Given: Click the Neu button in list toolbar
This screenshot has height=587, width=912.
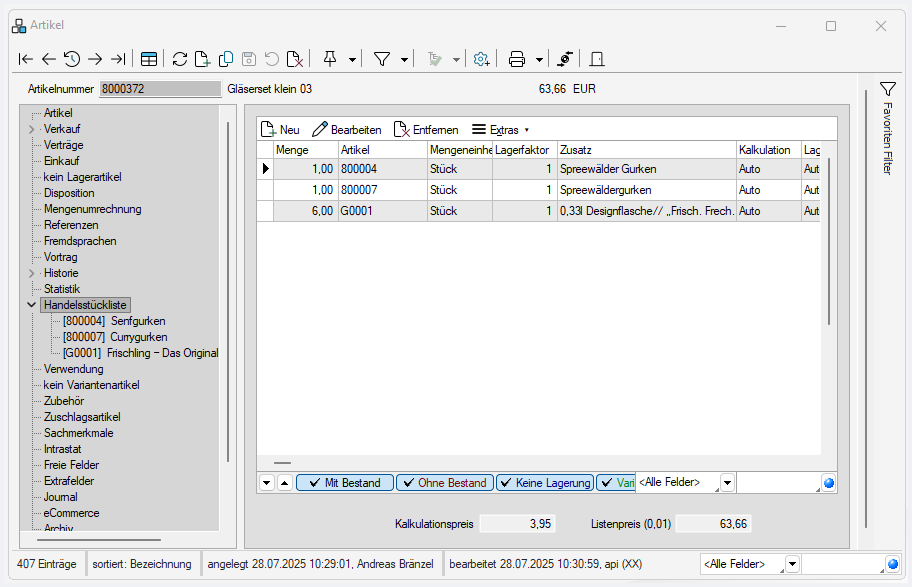Looking at the screenshot, I should click(x=280, y=130).
